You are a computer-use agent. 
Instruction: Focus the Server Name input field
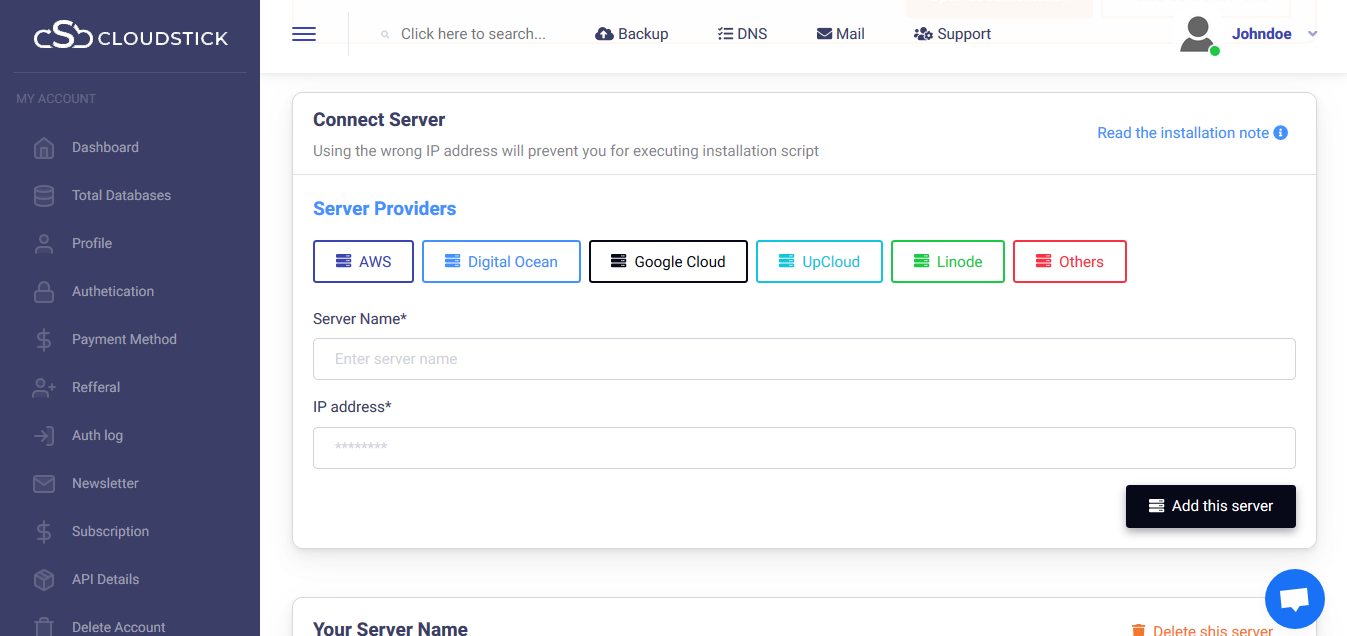tap(804, 359)
